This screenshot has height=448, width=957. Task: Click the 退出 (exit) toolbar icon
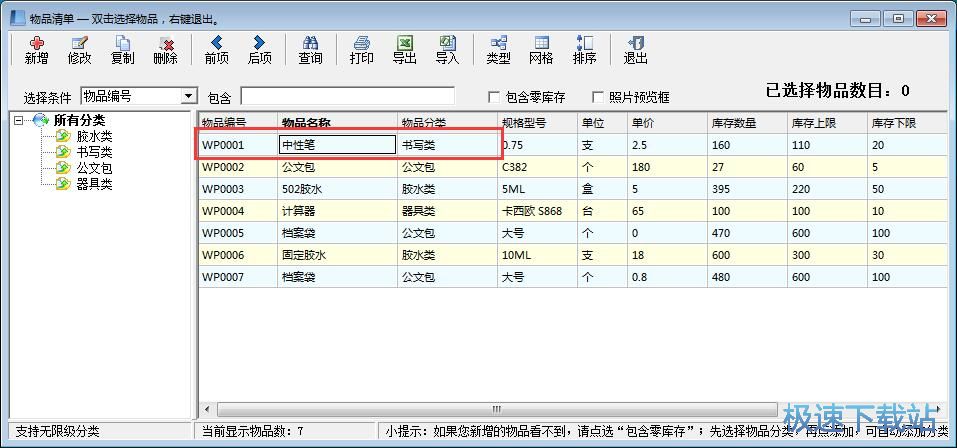[635, 50]
